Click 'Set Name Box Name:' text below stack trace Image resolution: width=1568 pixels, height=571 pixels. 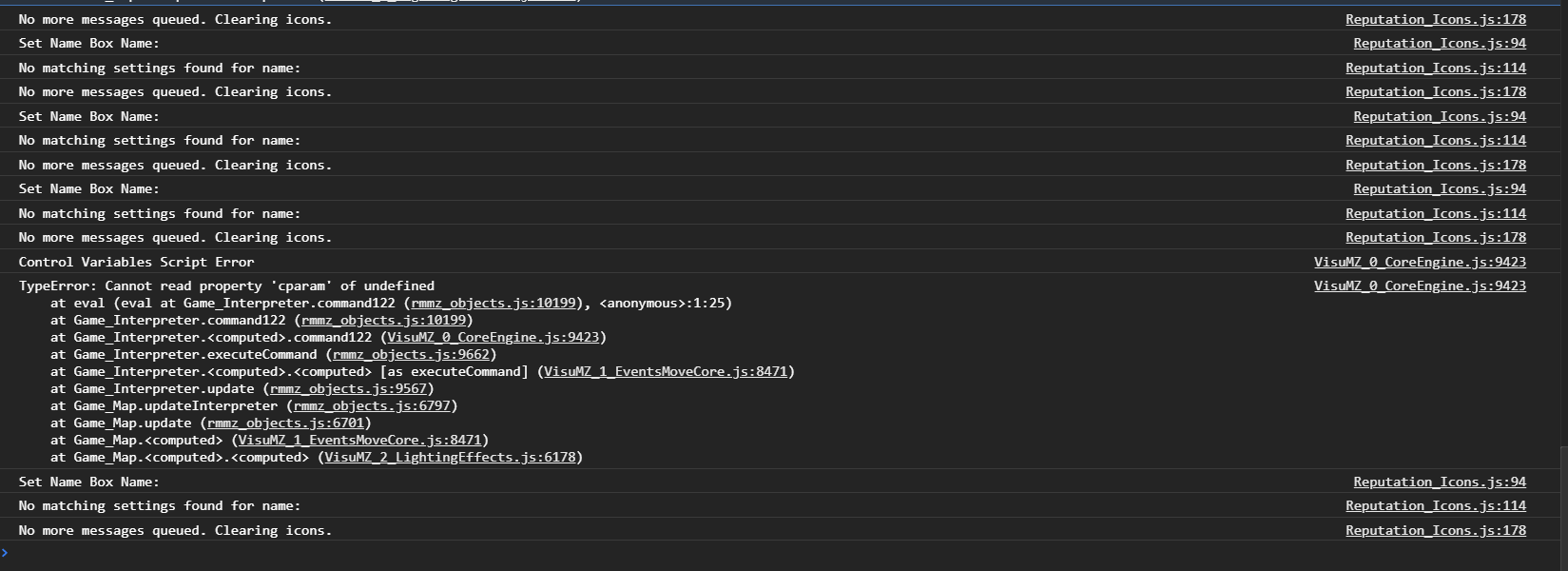[x=88, y=482]
